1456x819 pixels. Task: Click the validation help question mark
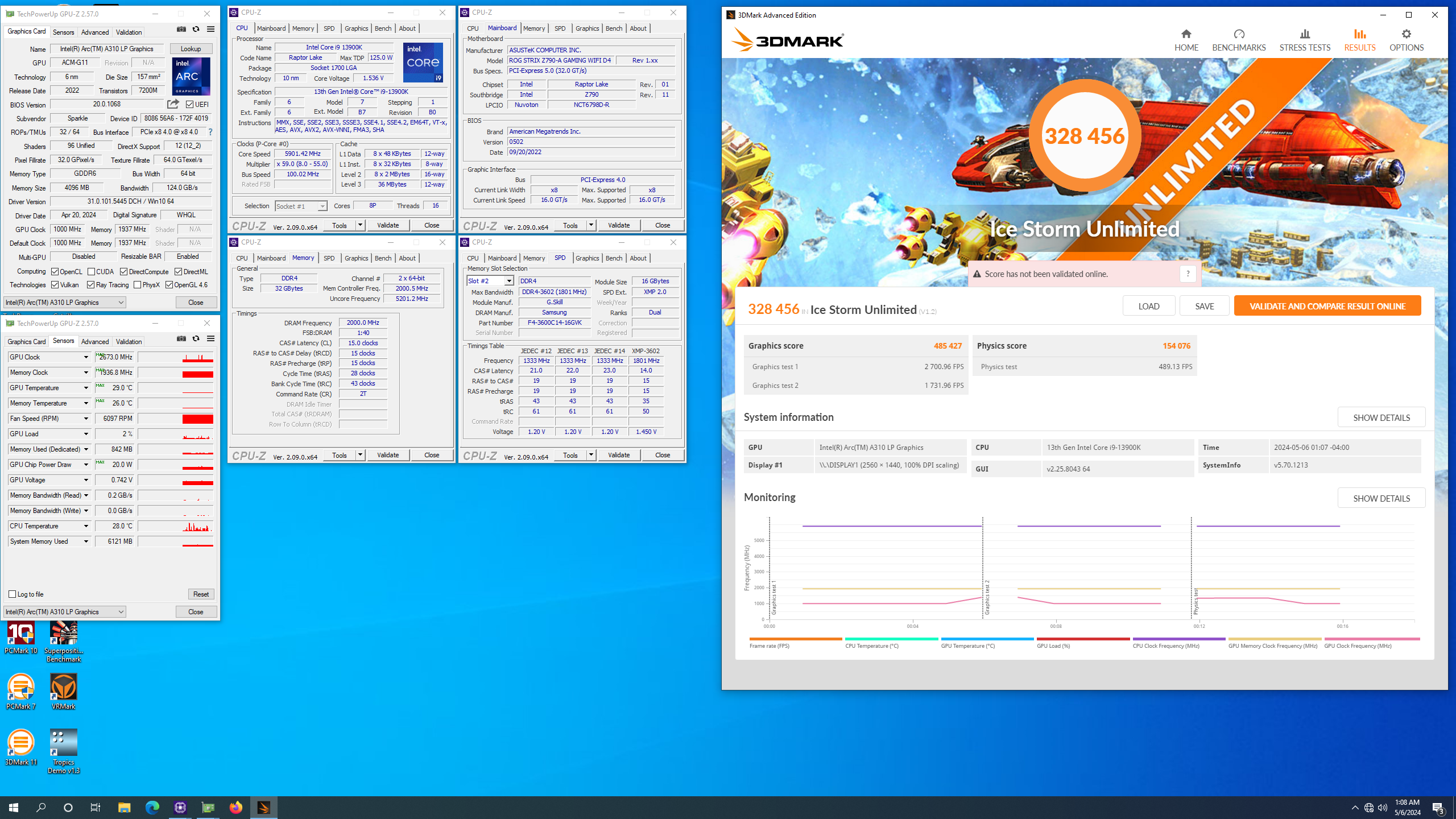pyautogui.click(x=1188, y=274)
